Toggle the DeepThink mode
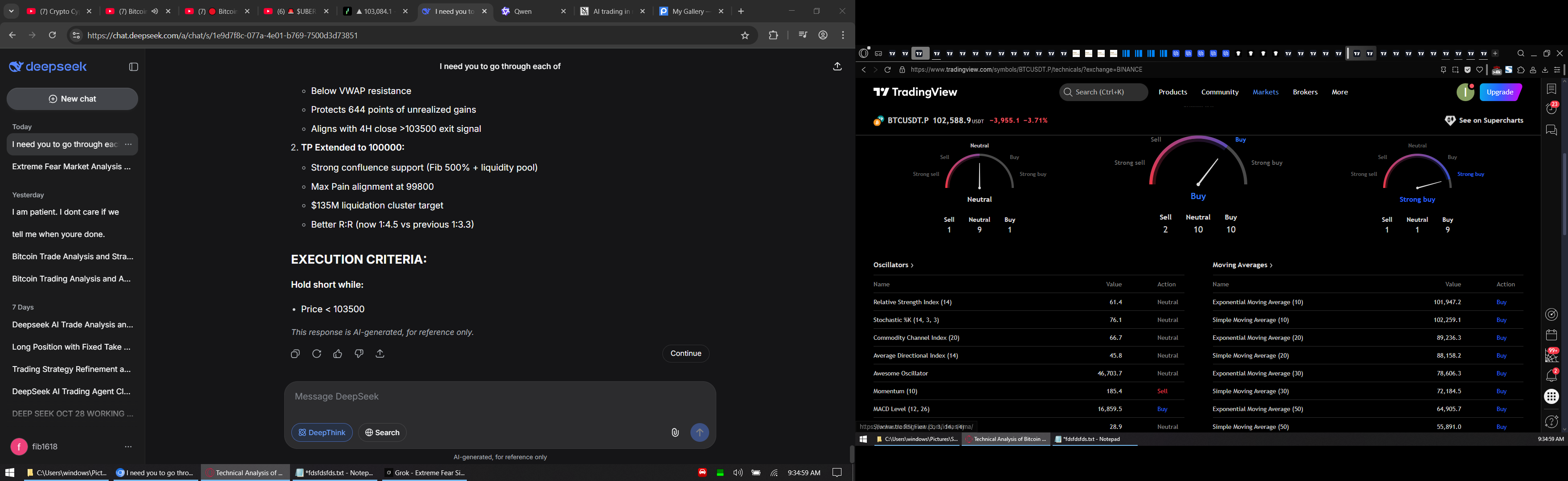Image resolution: width=1568 pixels, height=481 pixels. point(322,432)
